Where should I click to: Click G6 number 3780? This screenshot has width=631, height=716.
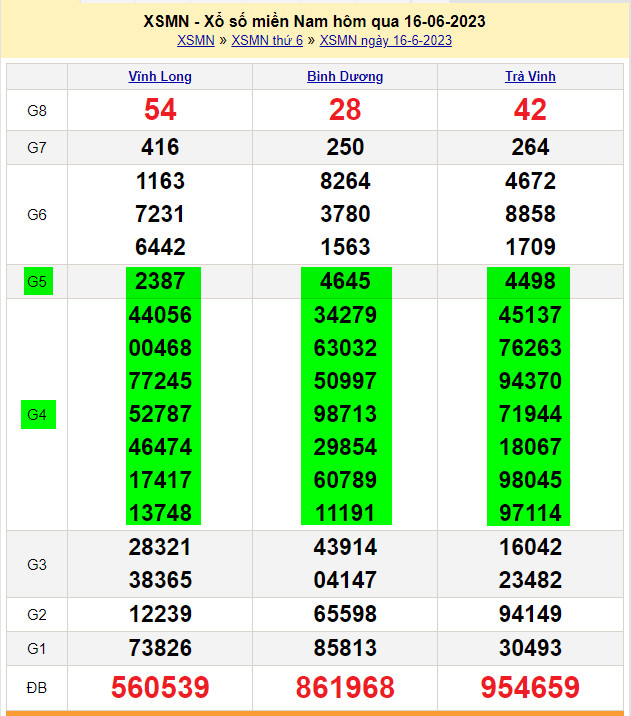(345, 214)
